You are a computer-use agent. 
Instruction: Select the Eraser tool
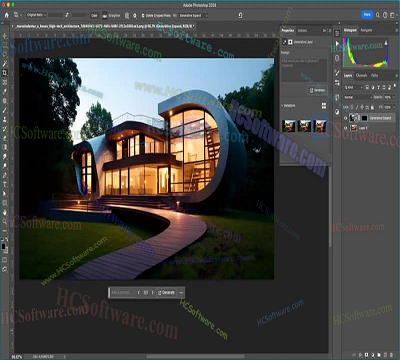point(5,138)
